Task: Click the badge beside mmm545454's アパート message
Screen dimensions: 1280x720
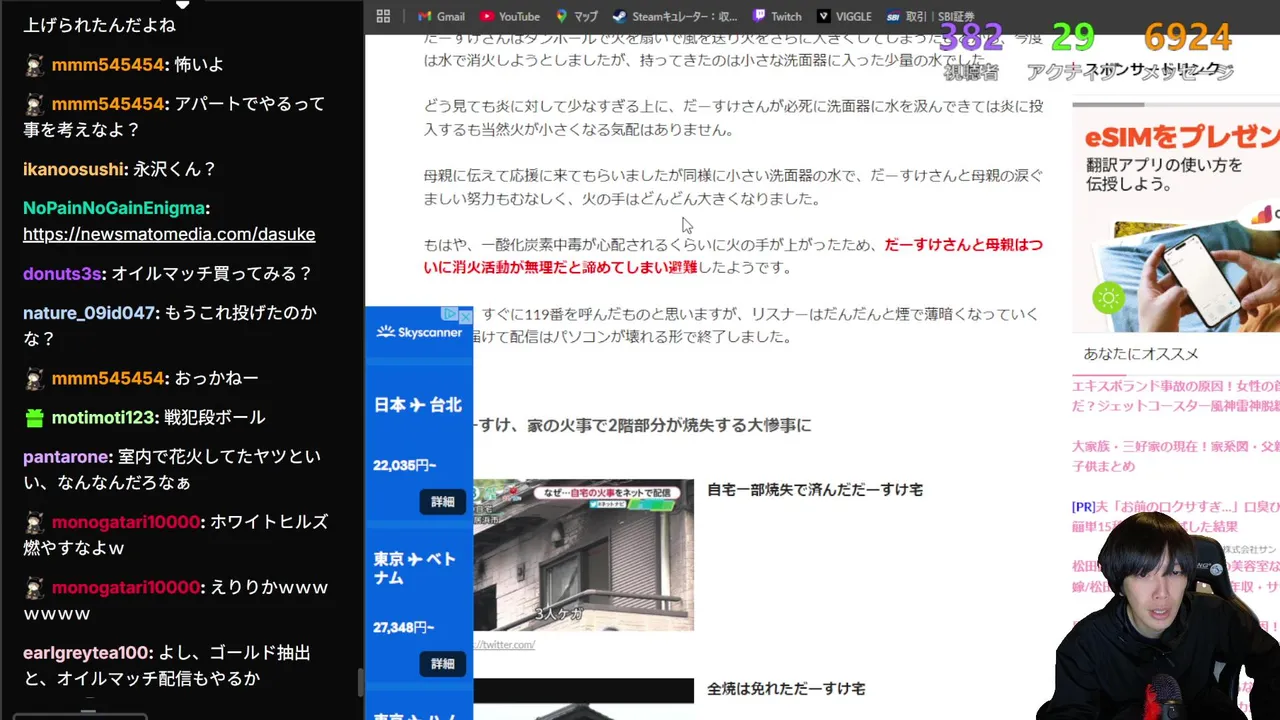Action: pos(35,104)
